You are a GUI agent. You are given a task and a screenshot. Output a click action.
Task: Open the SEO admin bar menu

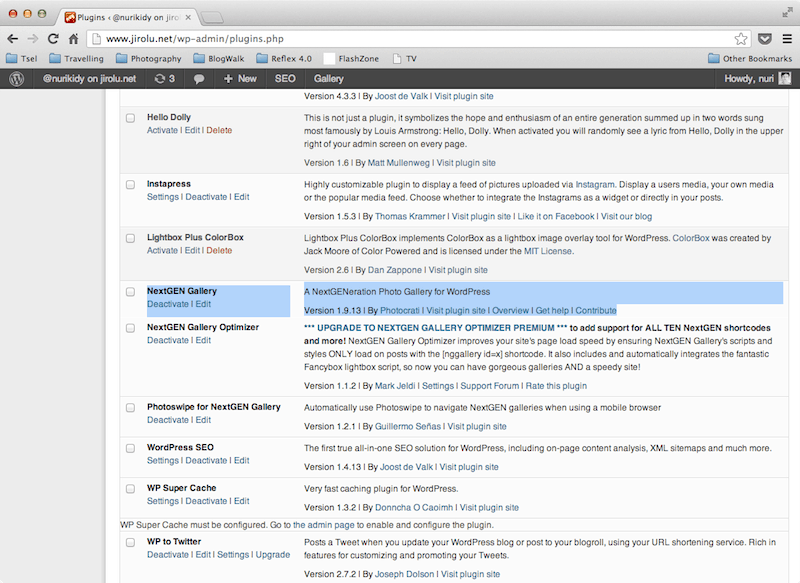tap(285, 78)
